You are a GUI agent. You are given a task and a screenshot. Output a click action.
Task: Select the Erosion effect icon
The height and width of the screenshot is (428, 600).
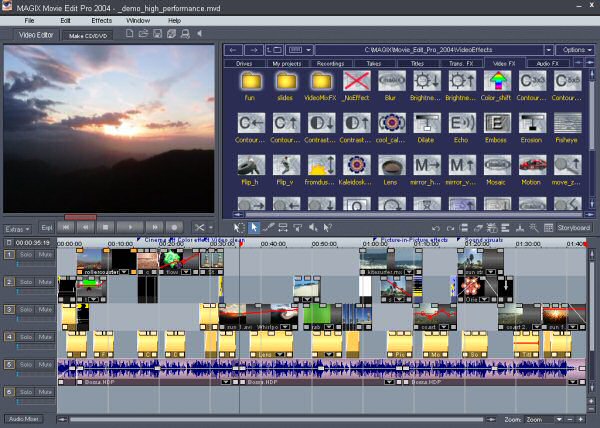point(532,123)
